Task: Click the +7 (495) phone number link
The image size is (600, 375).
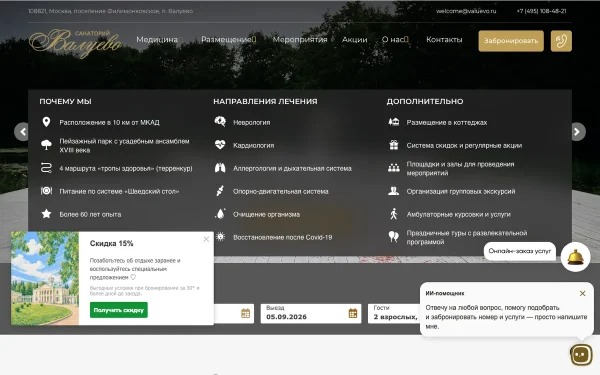Action: (x=541, y=11)
